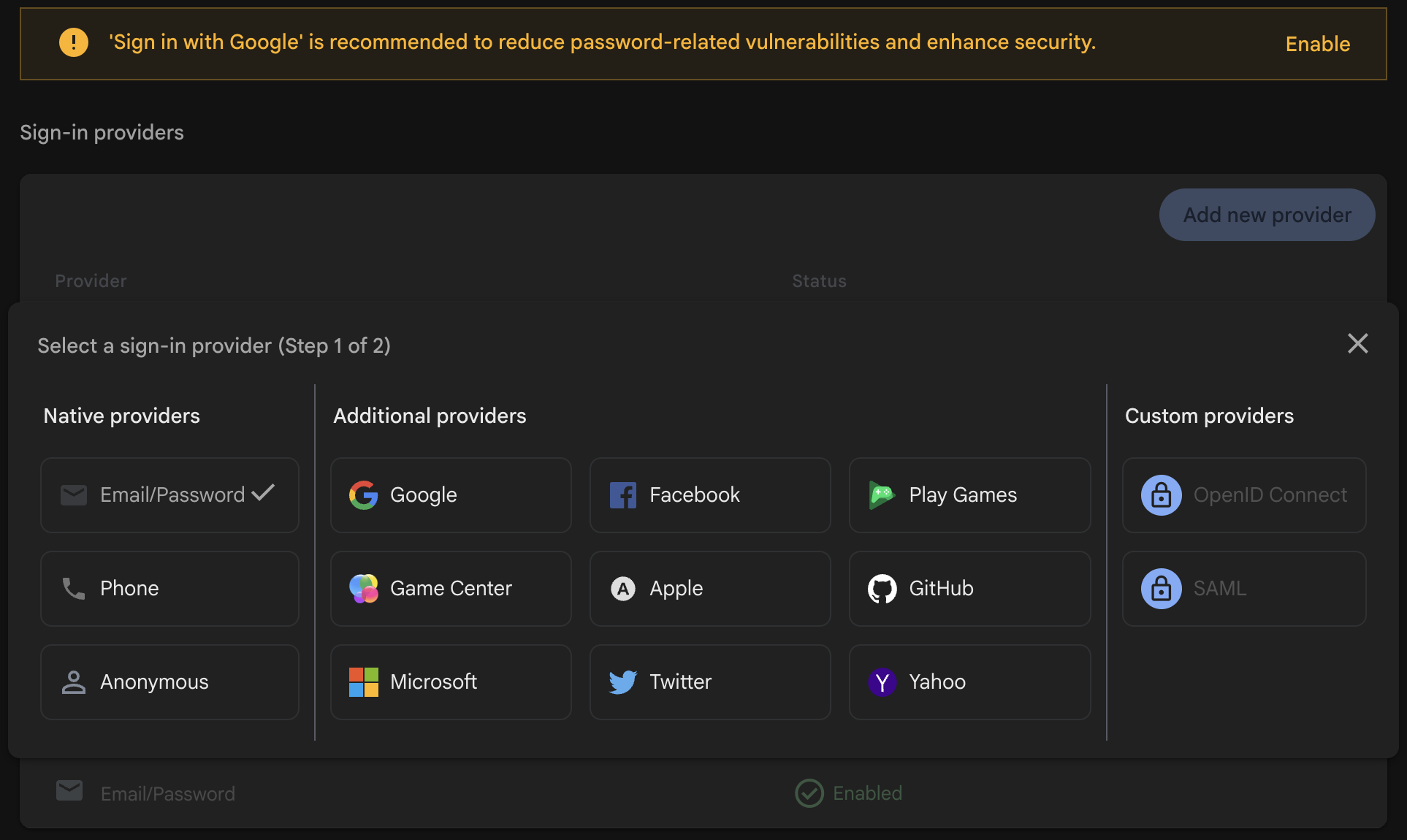
Task: Click the Google logo icon
Action: 363,495
